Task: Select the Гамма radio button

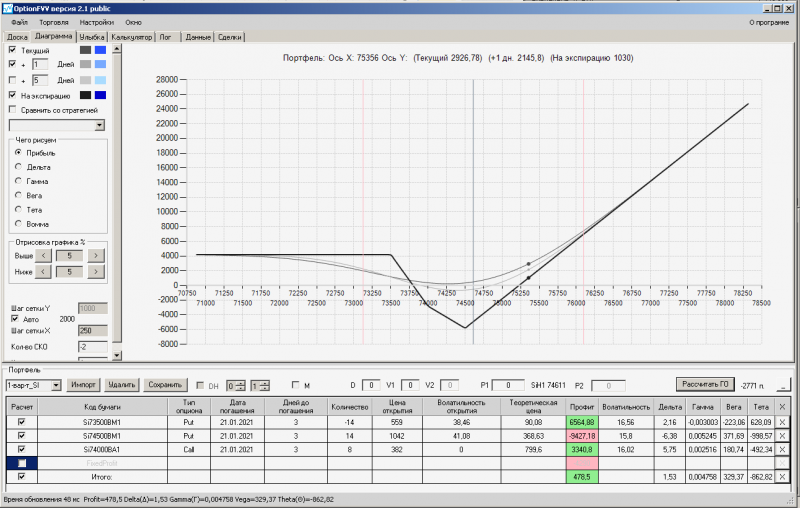Action: (x=18, y=181)
